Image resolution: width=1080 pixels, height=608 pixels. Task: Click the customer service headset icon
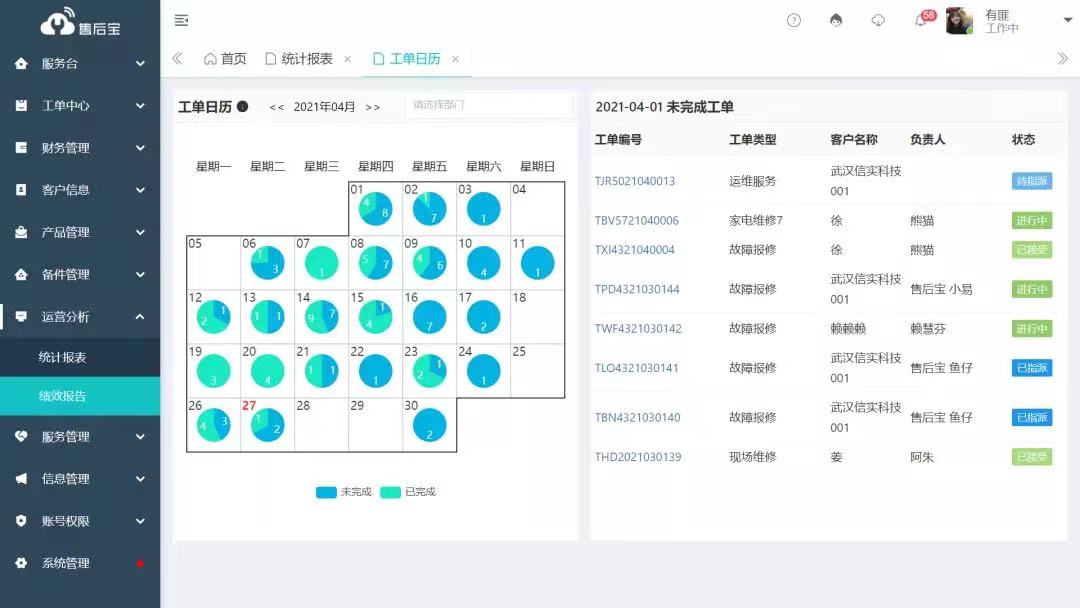(836, 20)
